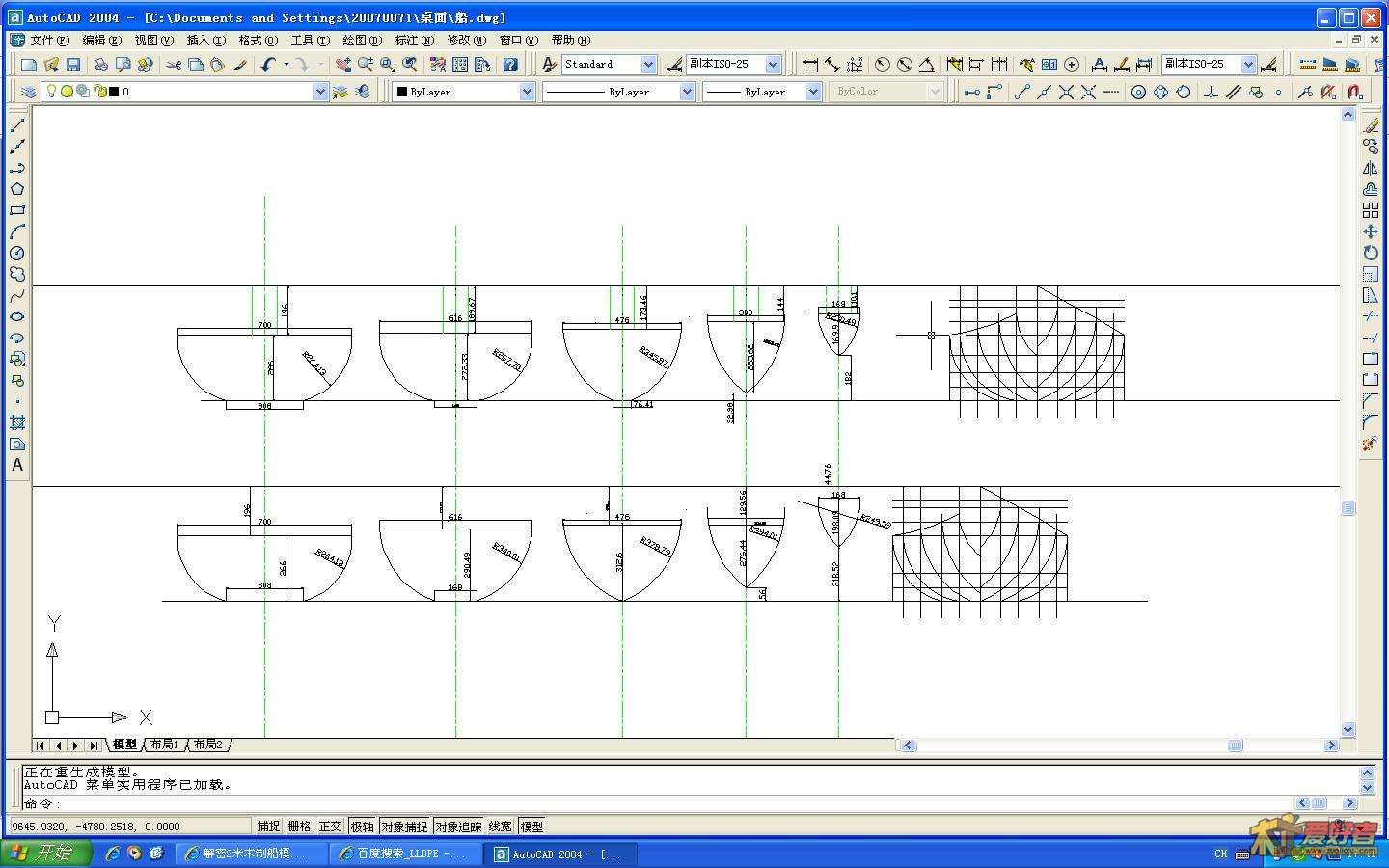Image resolution: width=1389 pixels, height=868 pixels.
Task: Switch to the 布局1 layout tab
Action: [x=164, y=745]
